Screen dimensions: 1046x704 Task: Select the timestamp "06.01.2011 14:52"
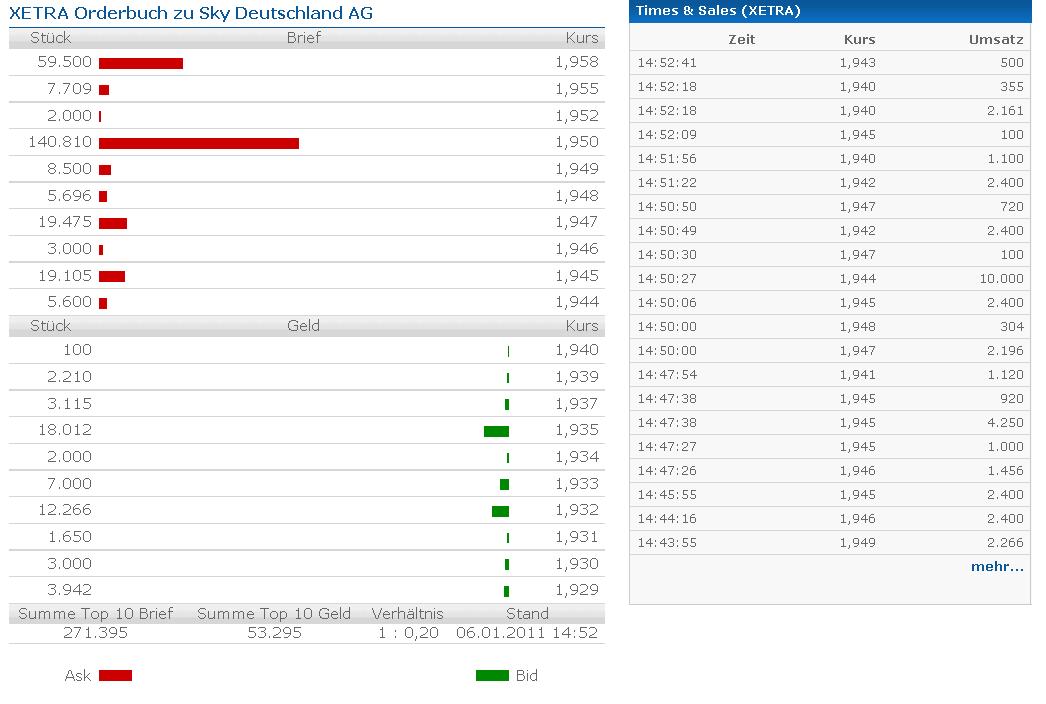(527, 633)
